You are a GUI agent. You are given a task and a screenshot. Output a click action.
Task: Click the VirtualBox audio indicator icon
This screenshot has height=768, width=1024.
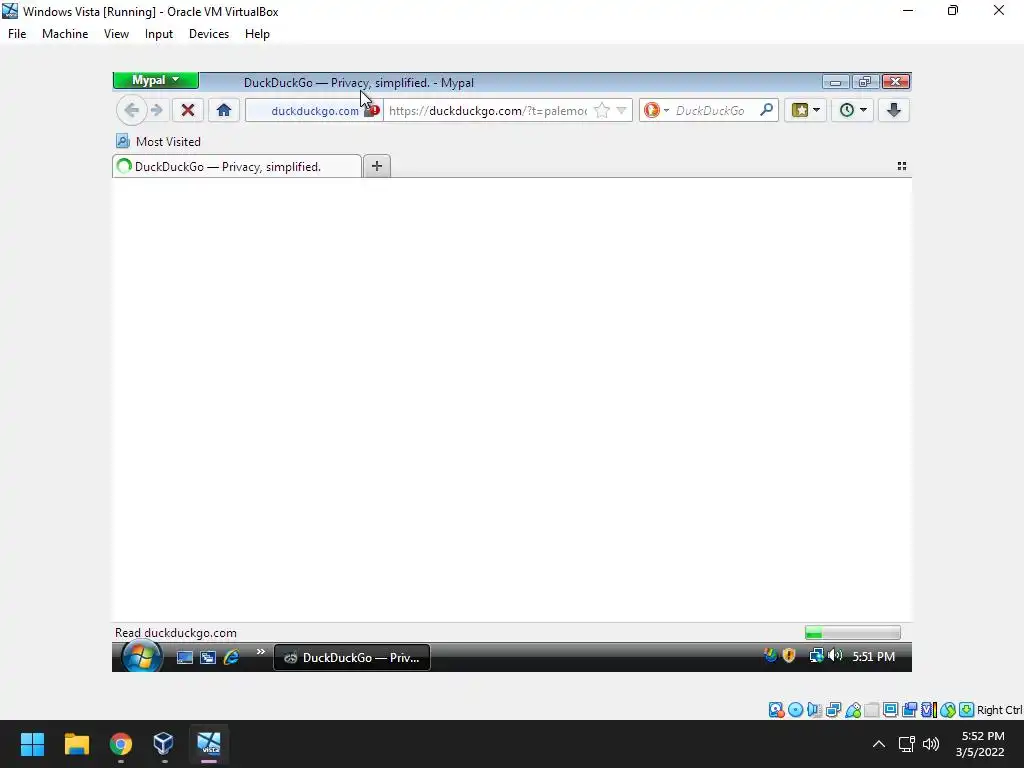[x=814, y=710]
